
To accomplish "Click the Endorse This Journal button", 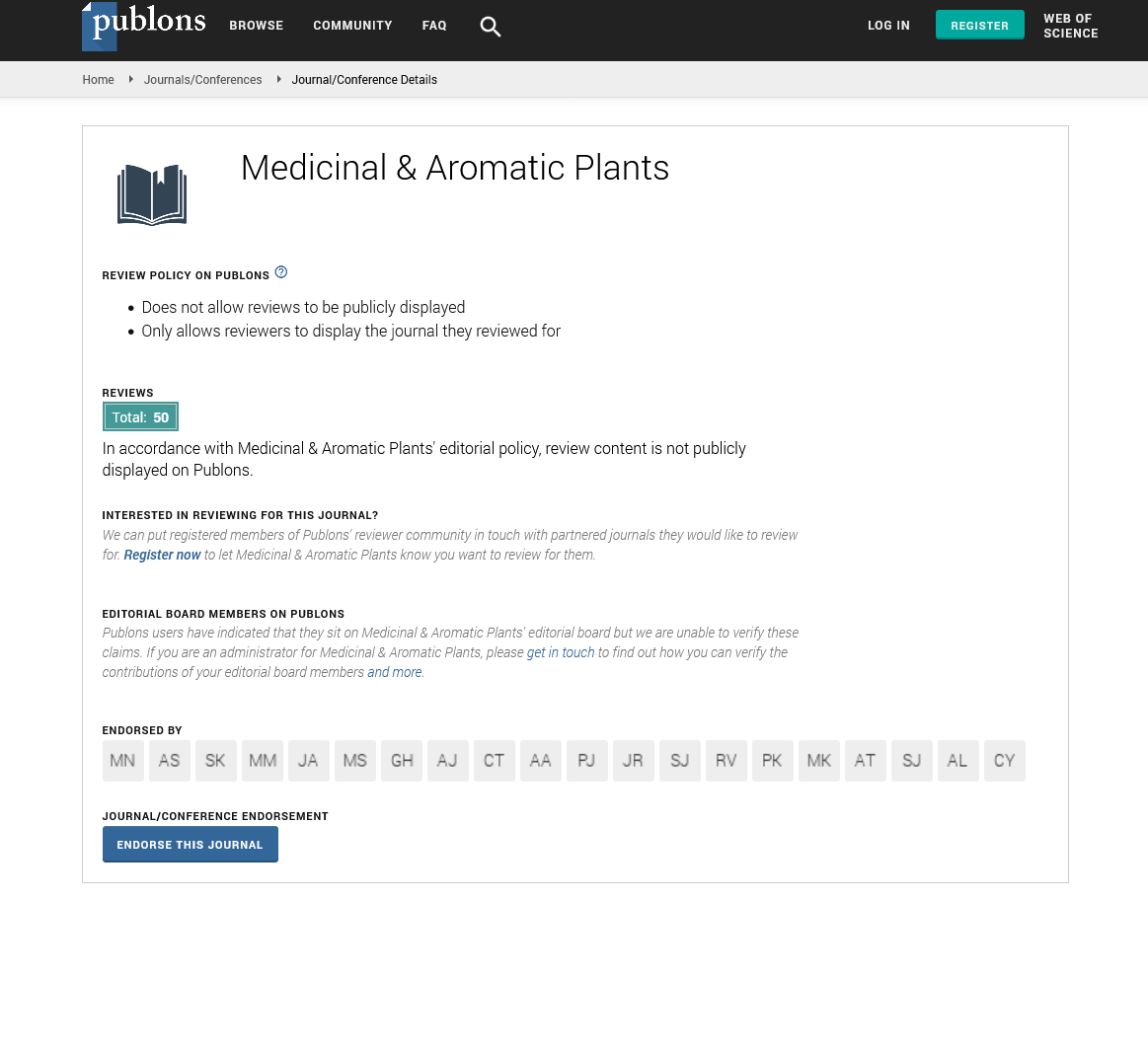I will click(x=190, y=845).
